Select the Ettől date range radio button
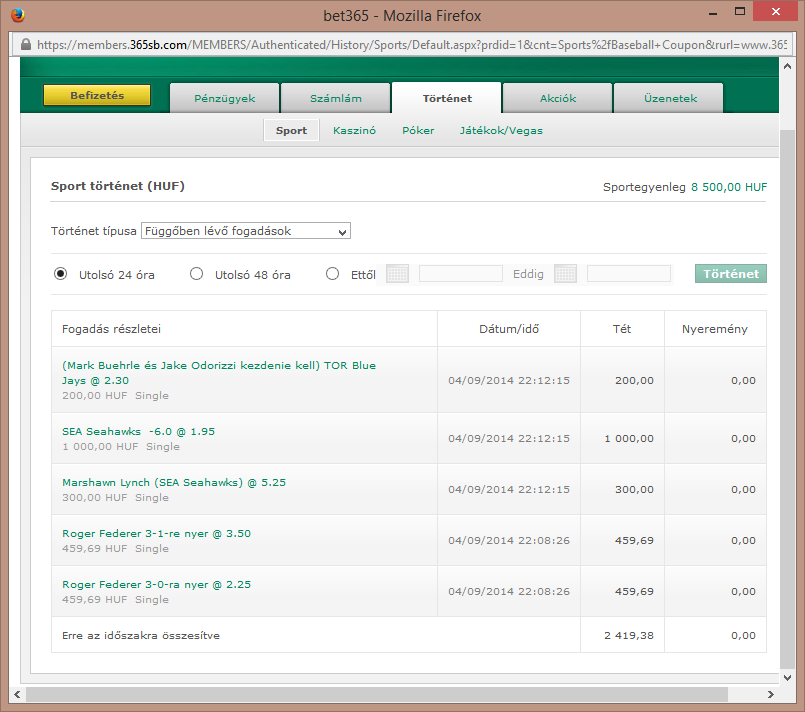 click(332, 274)
